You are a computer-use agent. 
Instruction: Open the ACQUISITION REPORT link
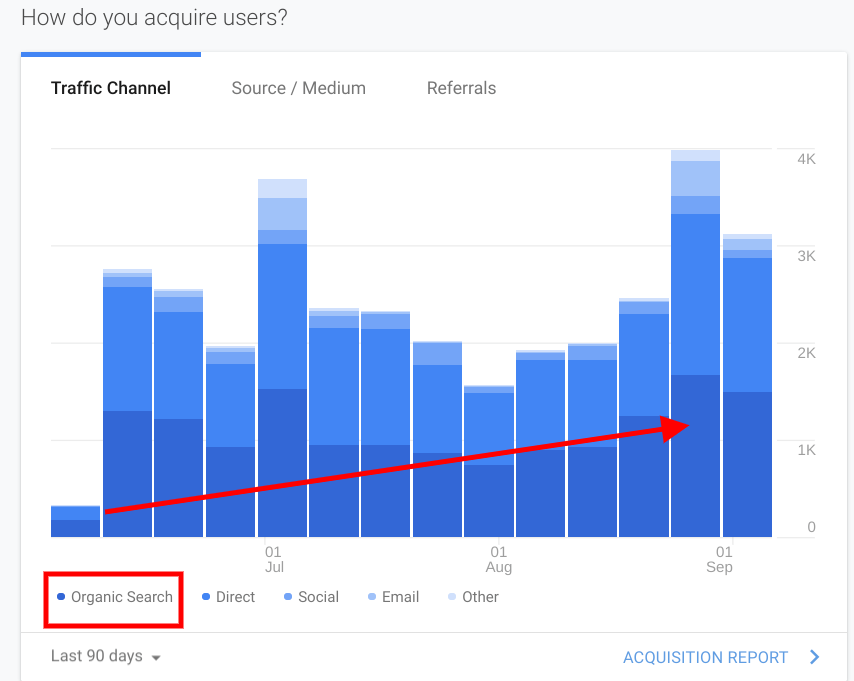tap(705, 657)
